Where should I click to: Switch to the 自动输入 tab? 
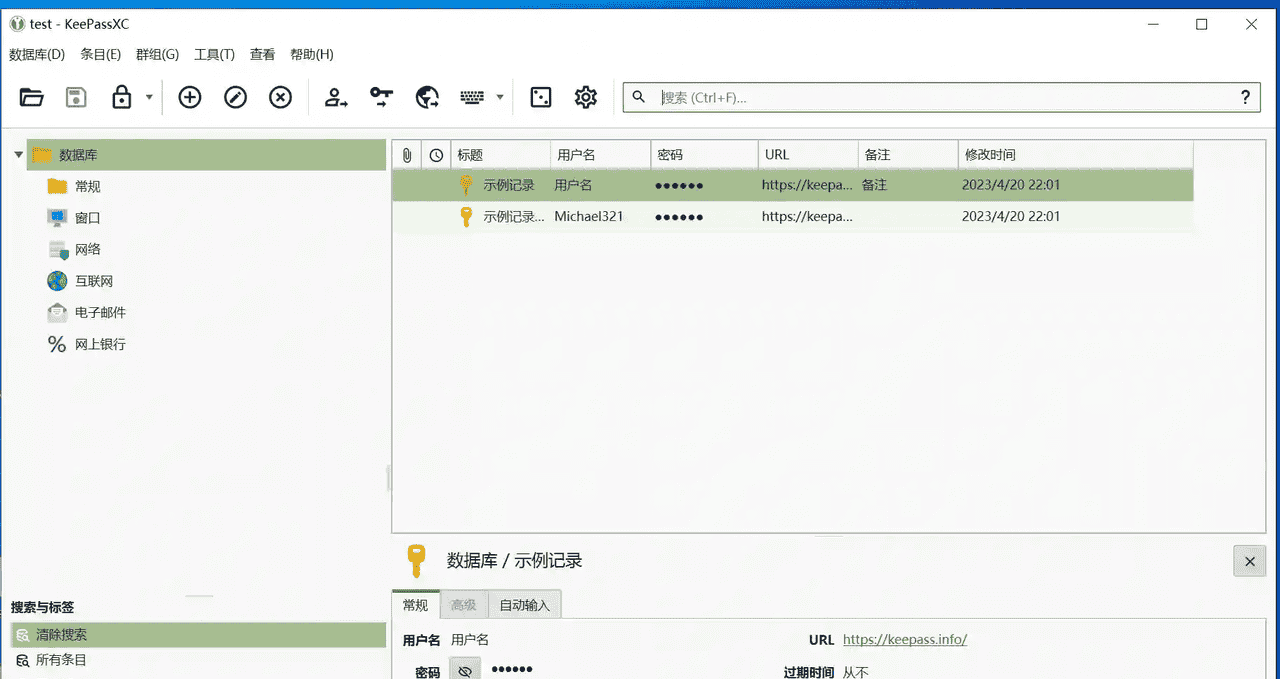525,604
